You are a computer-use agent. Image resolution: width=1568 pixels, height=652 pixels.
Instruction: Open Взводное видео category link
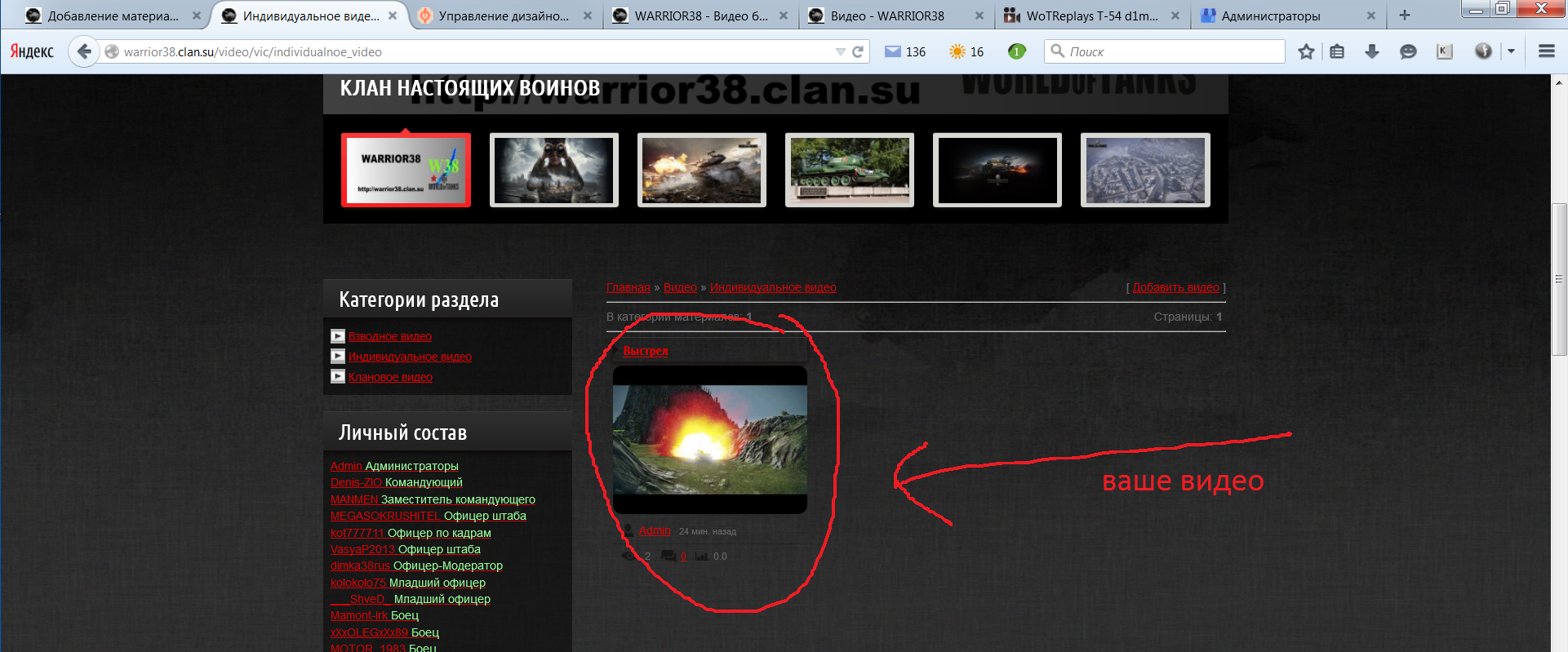click(x=390, y=336)
